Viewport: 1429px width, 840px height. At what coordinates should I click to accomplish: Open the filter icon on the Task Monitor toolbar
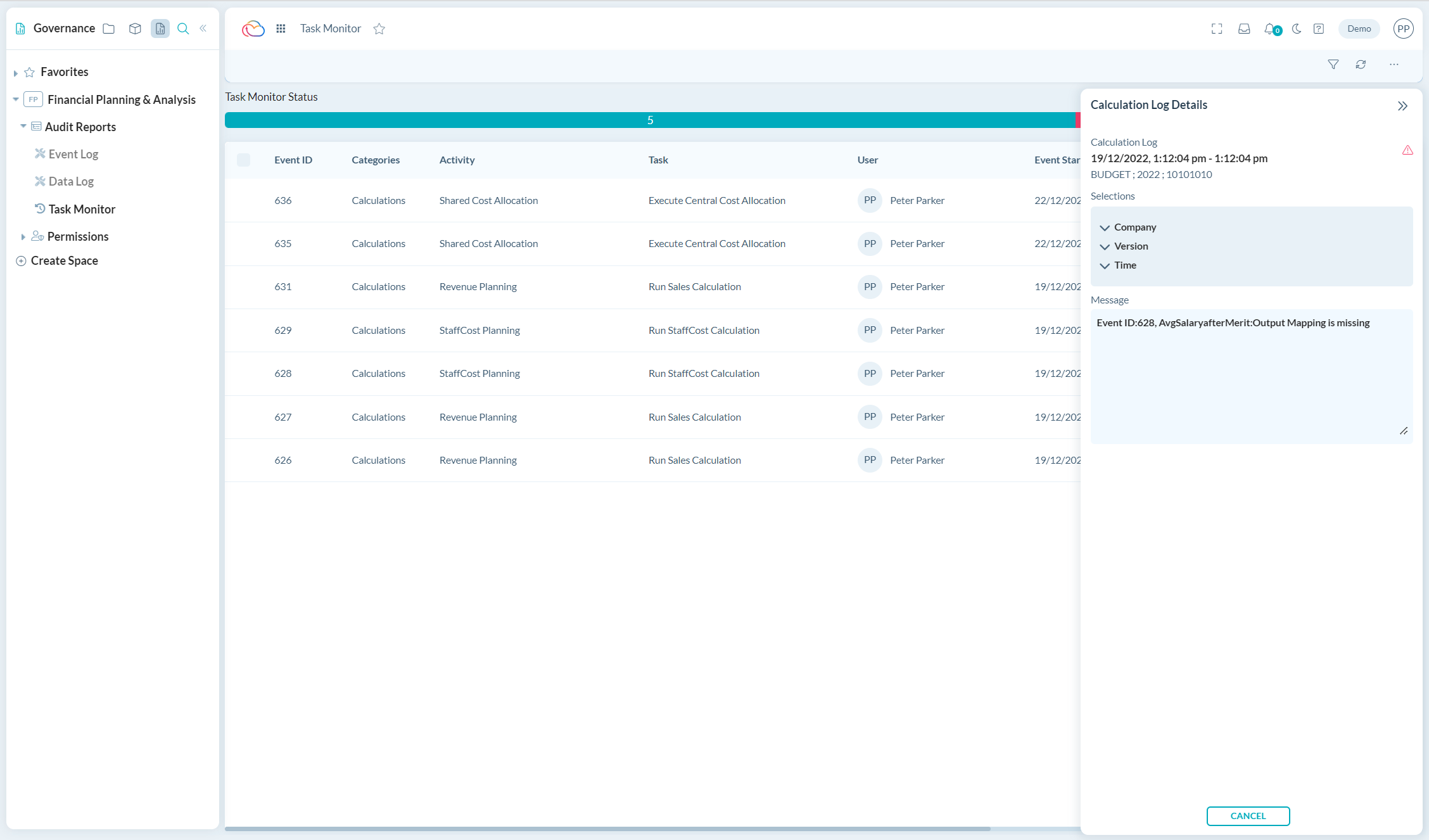1333,64
